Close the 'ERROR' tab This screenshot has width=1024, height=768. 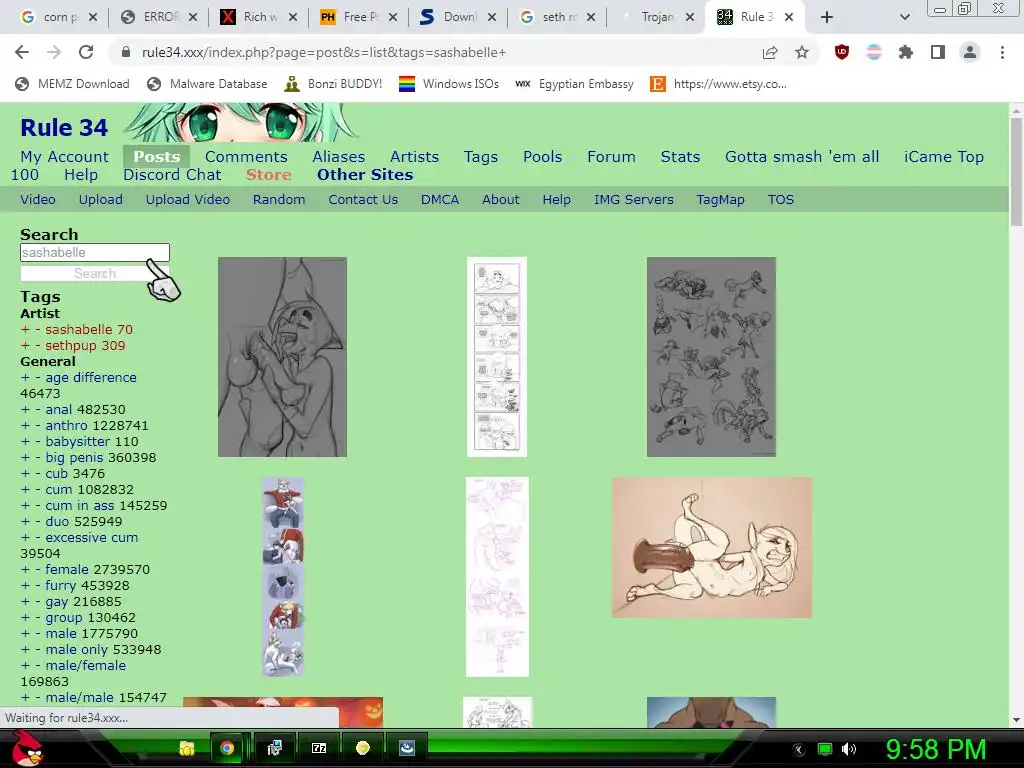tap(193, 17)
